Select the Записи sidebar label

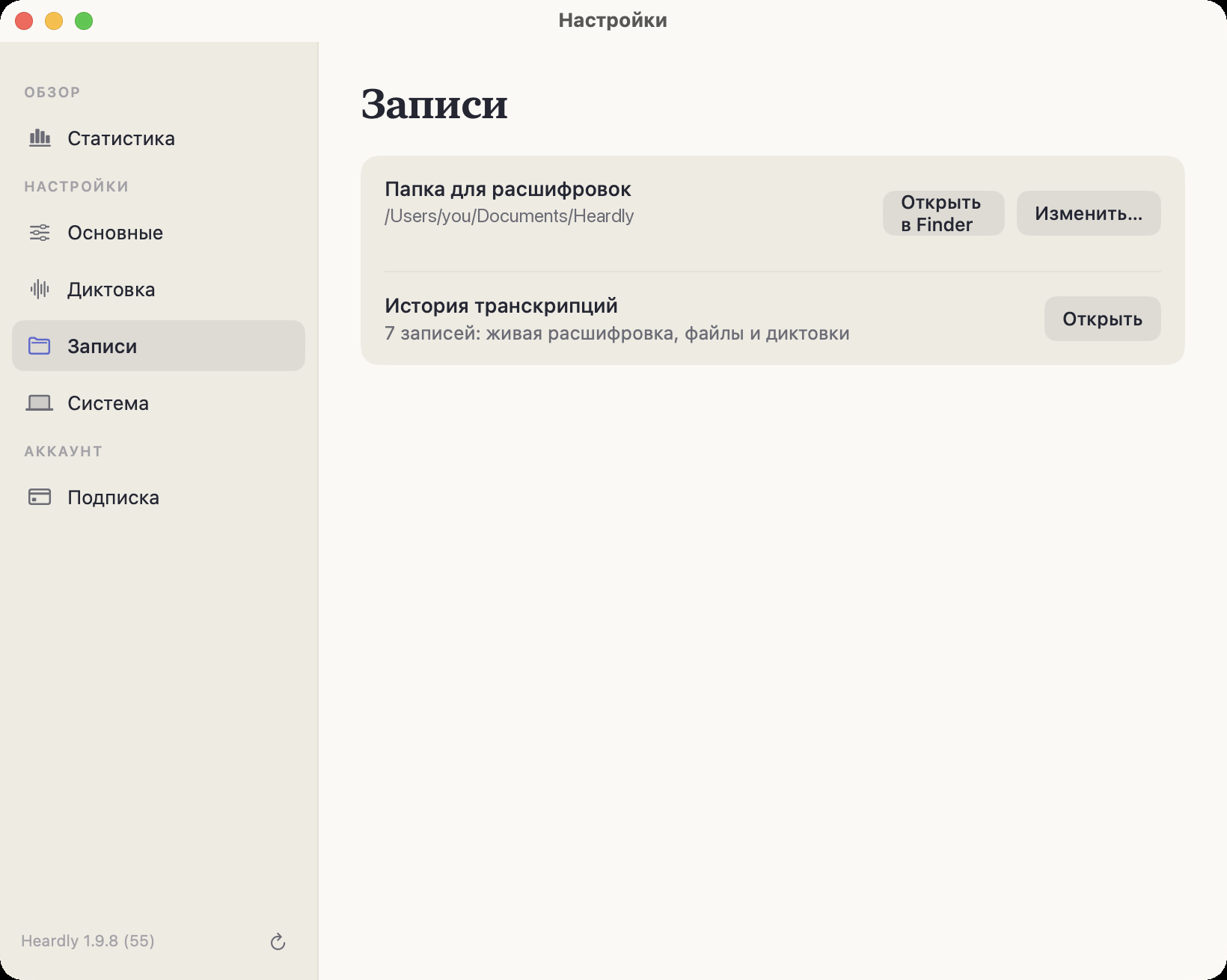coord(102,346)
